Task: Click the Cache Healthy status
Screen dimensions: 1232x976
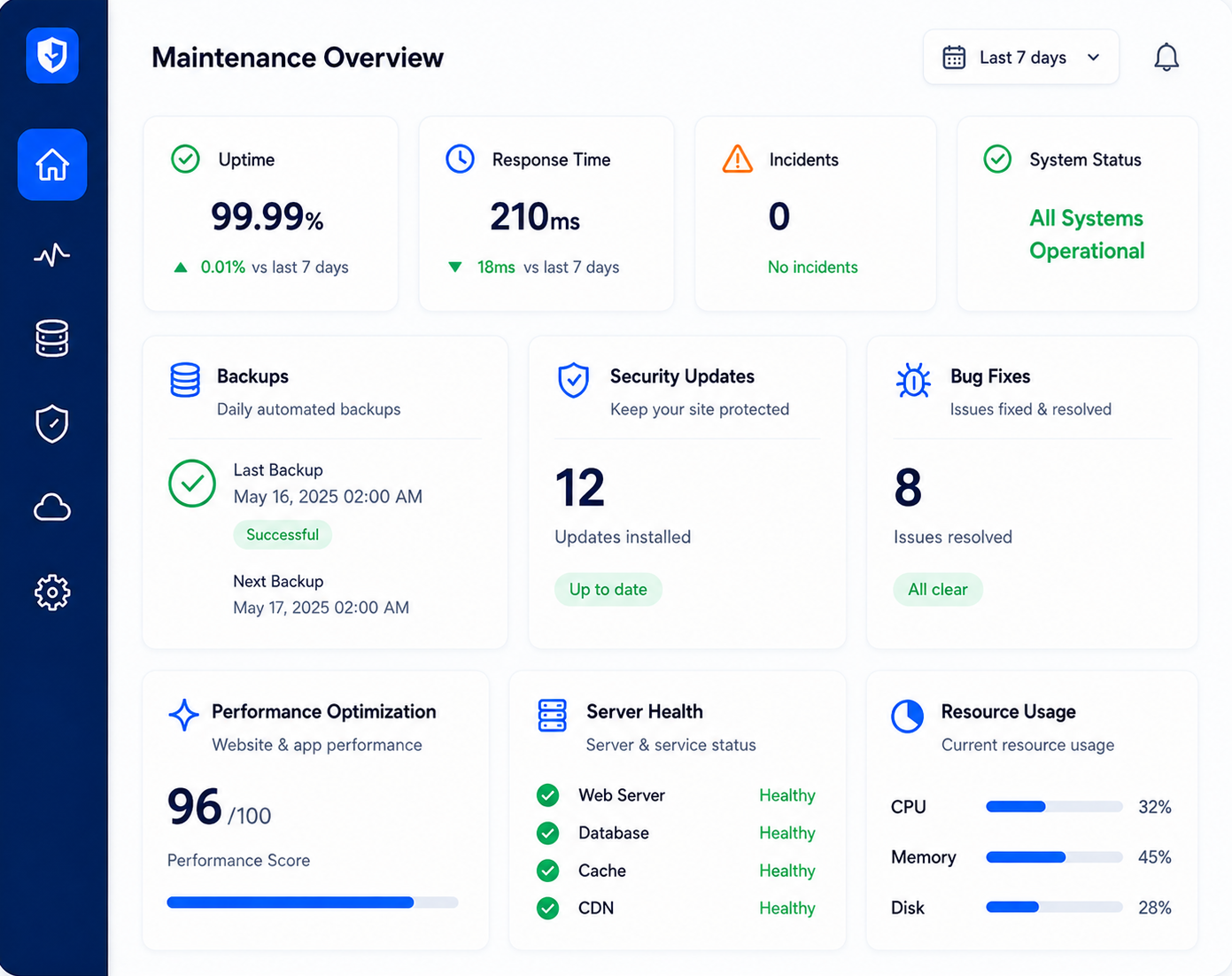Action: [787, 871]
